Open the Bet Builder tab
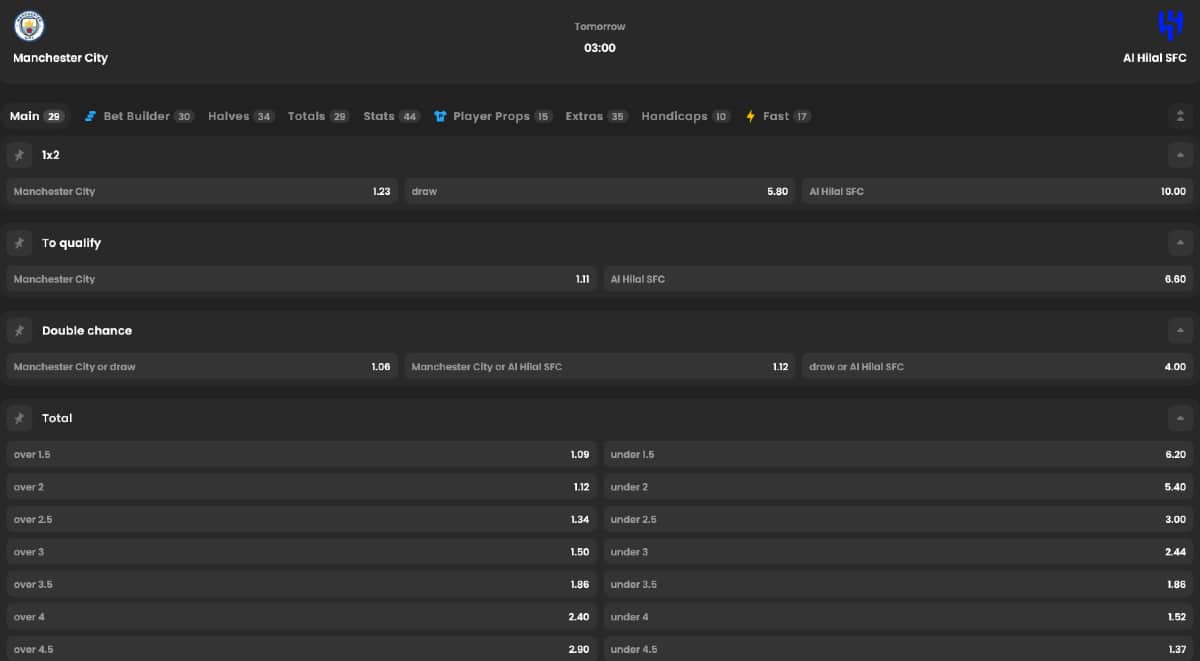The height and width of the screenshot is (661, 1200). pos(139,116)
